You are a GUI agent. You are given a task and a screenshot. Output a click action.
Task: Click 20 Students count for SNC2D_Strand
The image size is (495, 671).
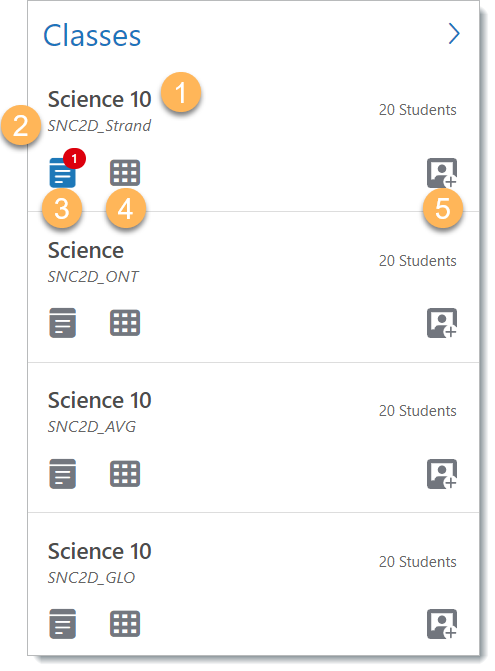(418, 110)
